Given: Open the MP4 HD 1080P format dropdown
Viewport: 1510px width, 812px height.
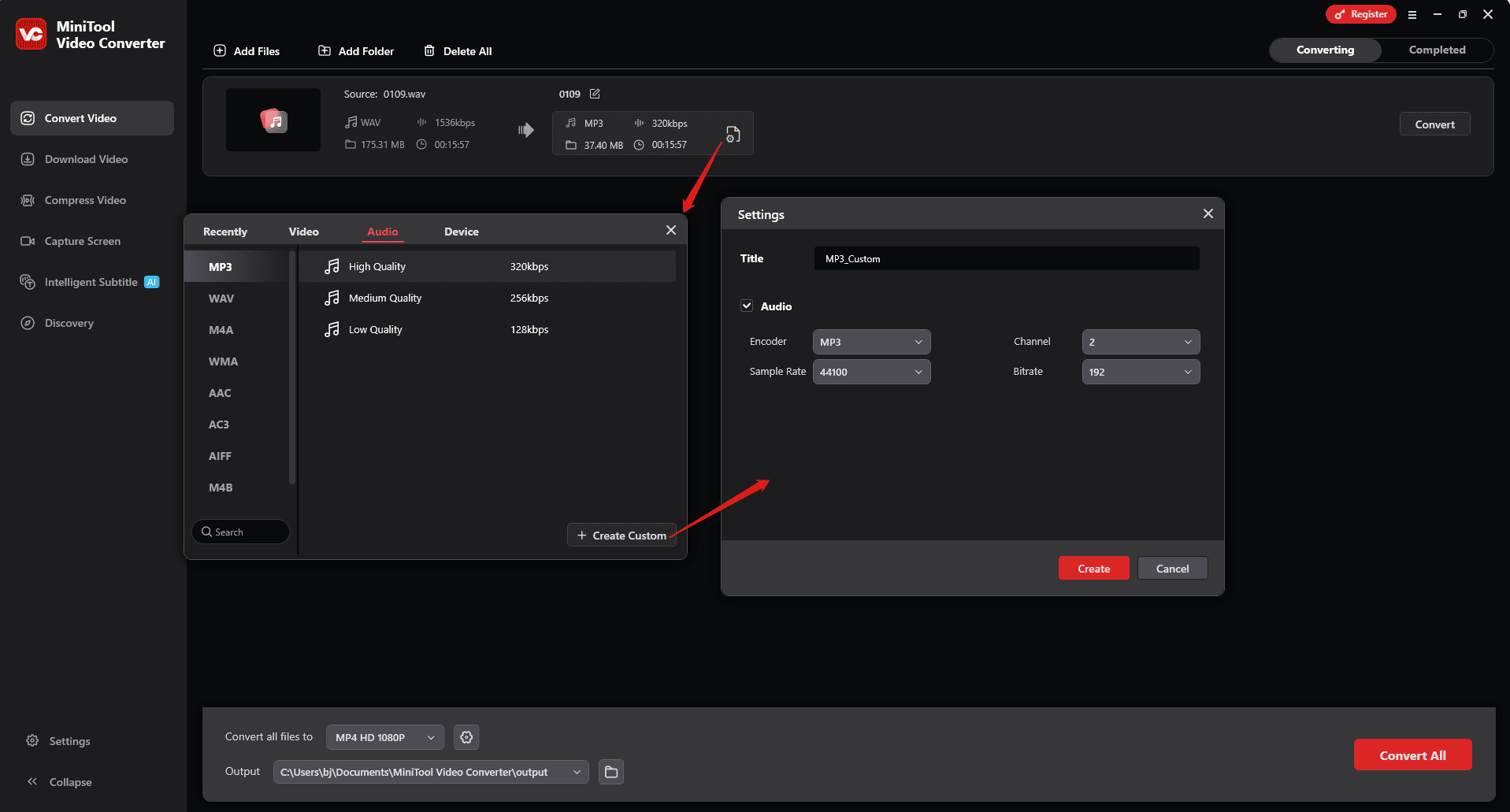Looking at the screenshot, I should click(384, 737).
